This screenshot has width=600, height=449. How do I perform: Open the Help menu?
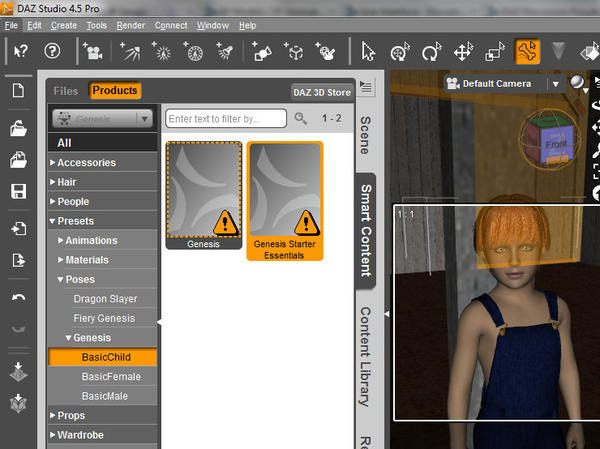[248, 26]
